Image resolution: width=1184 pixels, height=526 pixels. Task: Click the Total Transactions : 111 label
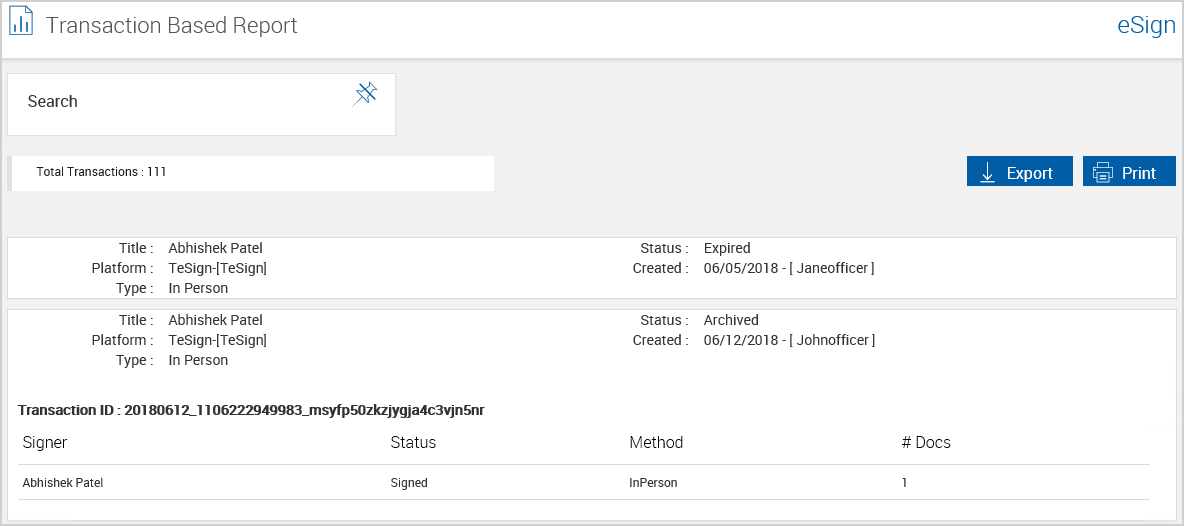pos(101,172)
